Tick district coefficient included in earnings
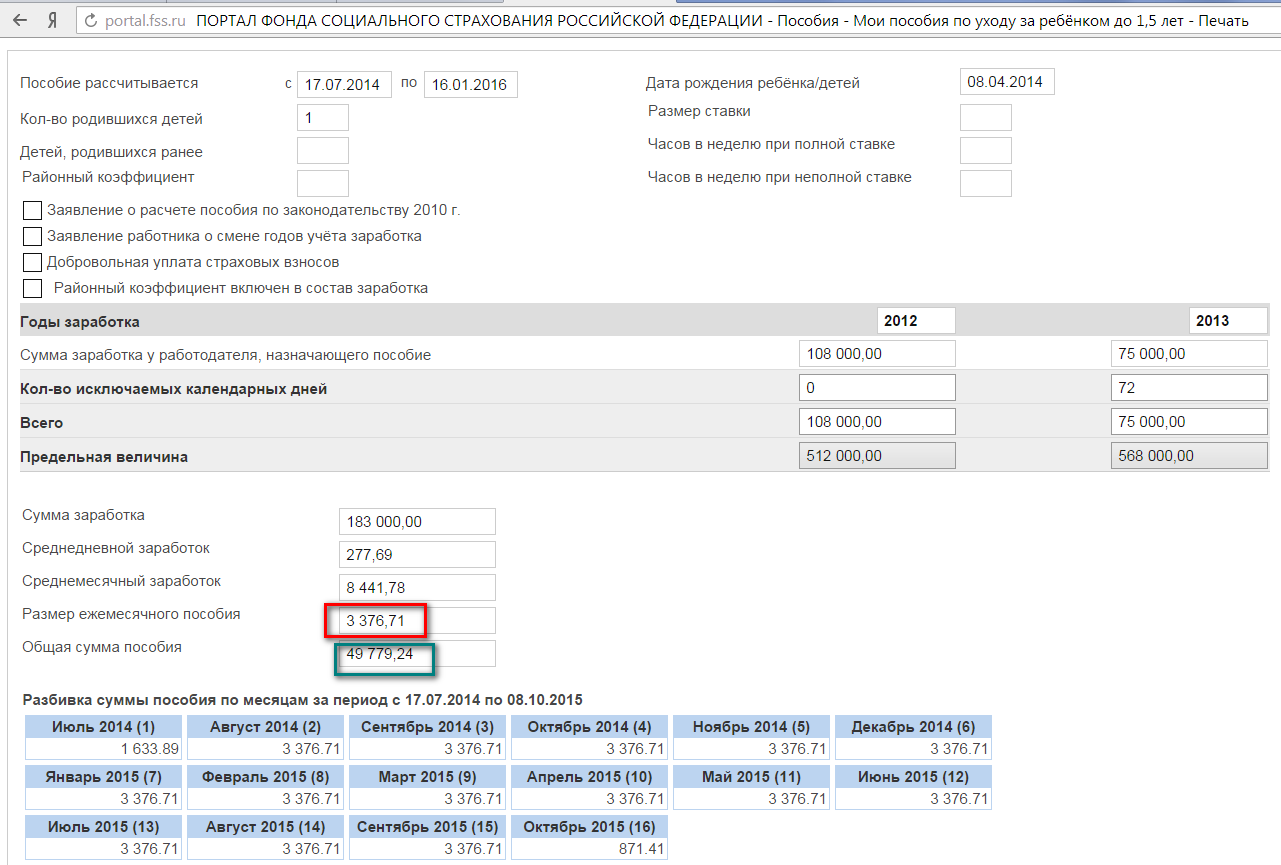The image size is (1281, 865). pyautogui.click(x=32, y=288)
